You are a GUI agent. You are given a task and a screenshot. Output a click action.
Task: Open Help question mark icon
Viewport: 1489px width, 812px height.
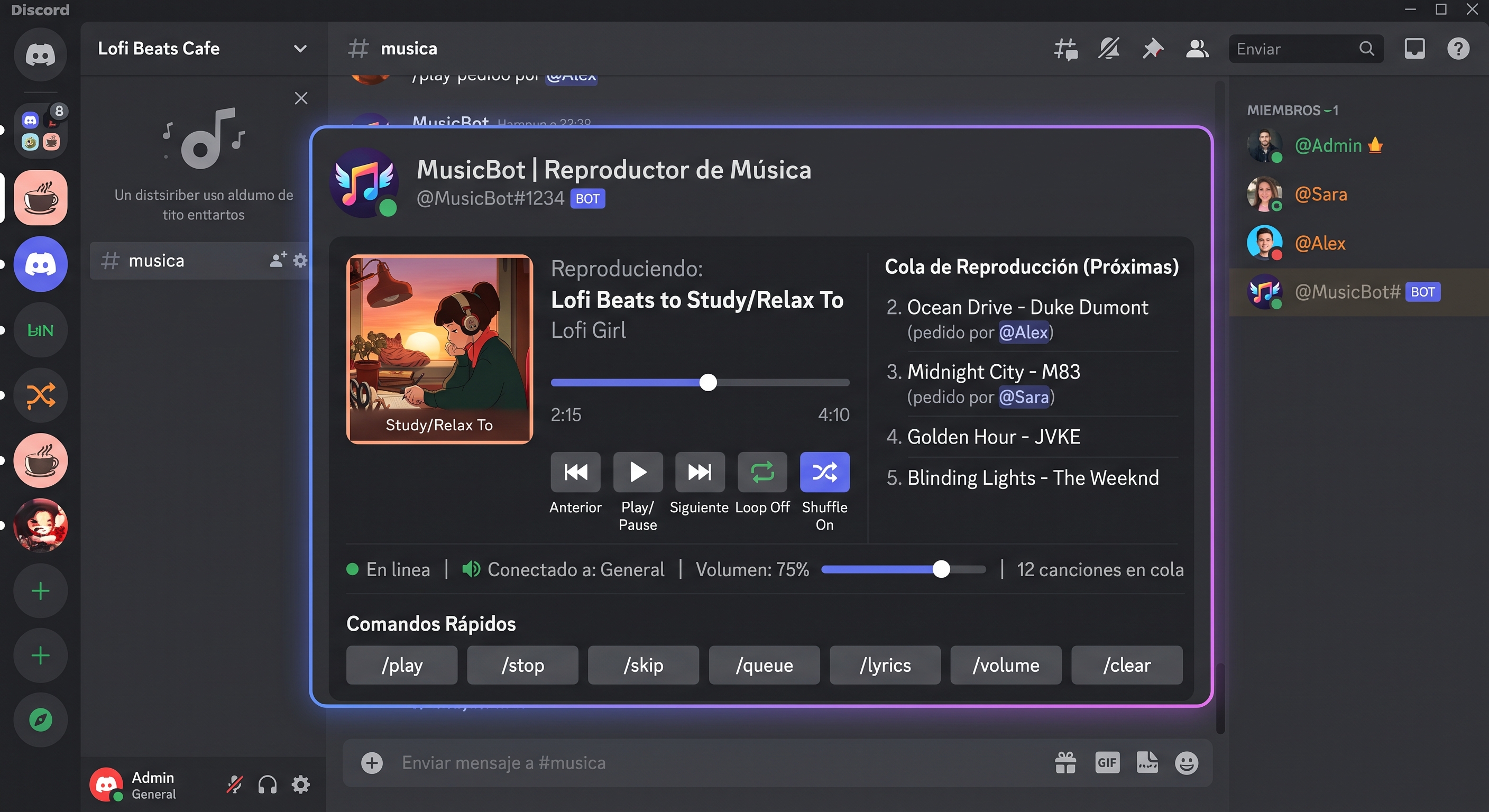point(1458,49)
